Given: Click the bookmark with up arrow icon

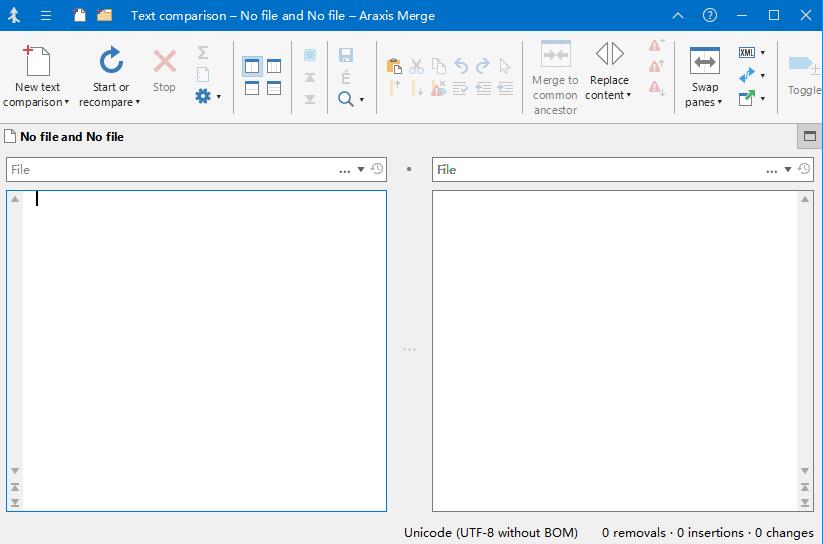Looking at the screenshot, I should click(395, 88).
